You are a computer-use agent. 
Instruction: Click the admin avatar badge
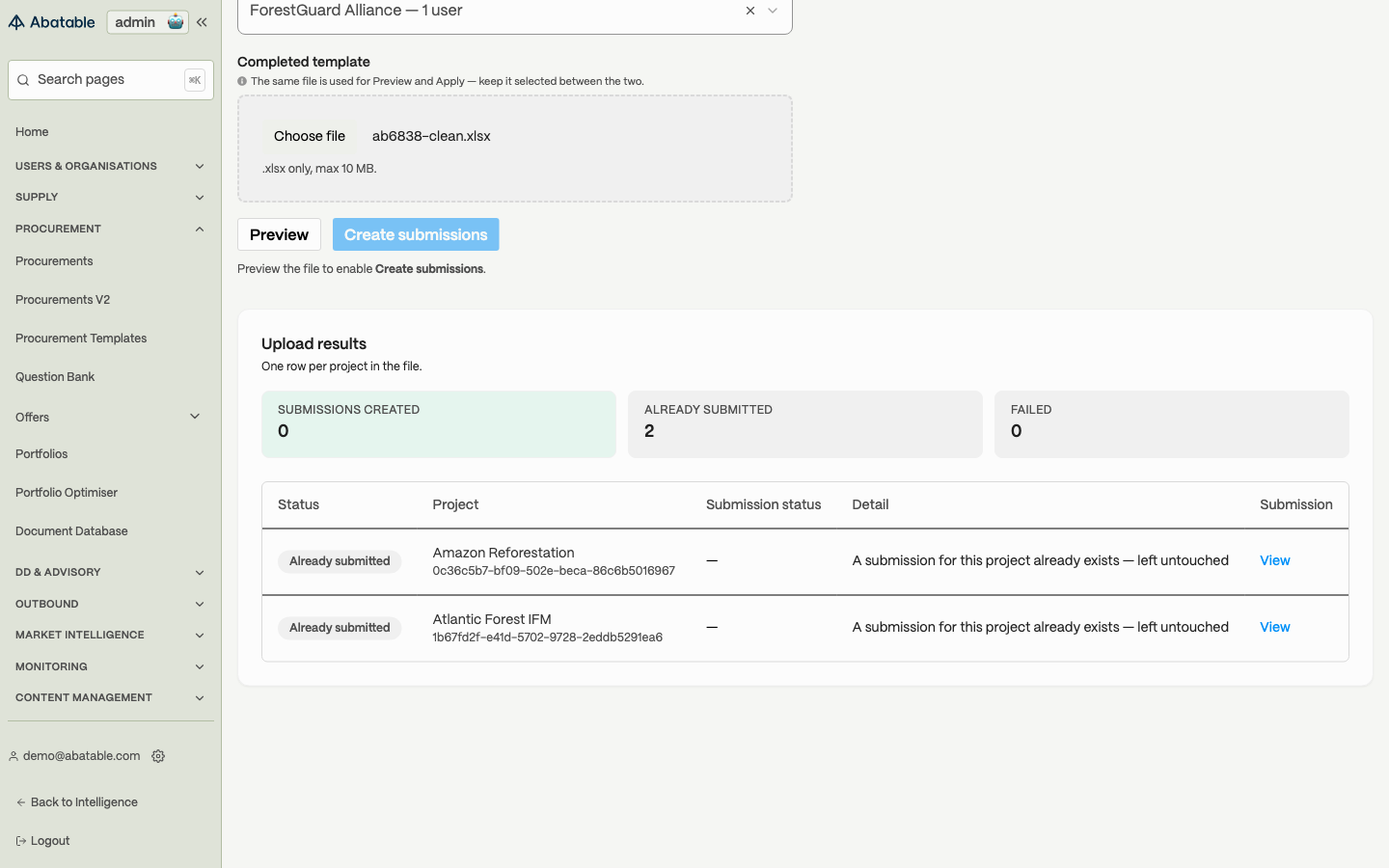click(148, 22)
